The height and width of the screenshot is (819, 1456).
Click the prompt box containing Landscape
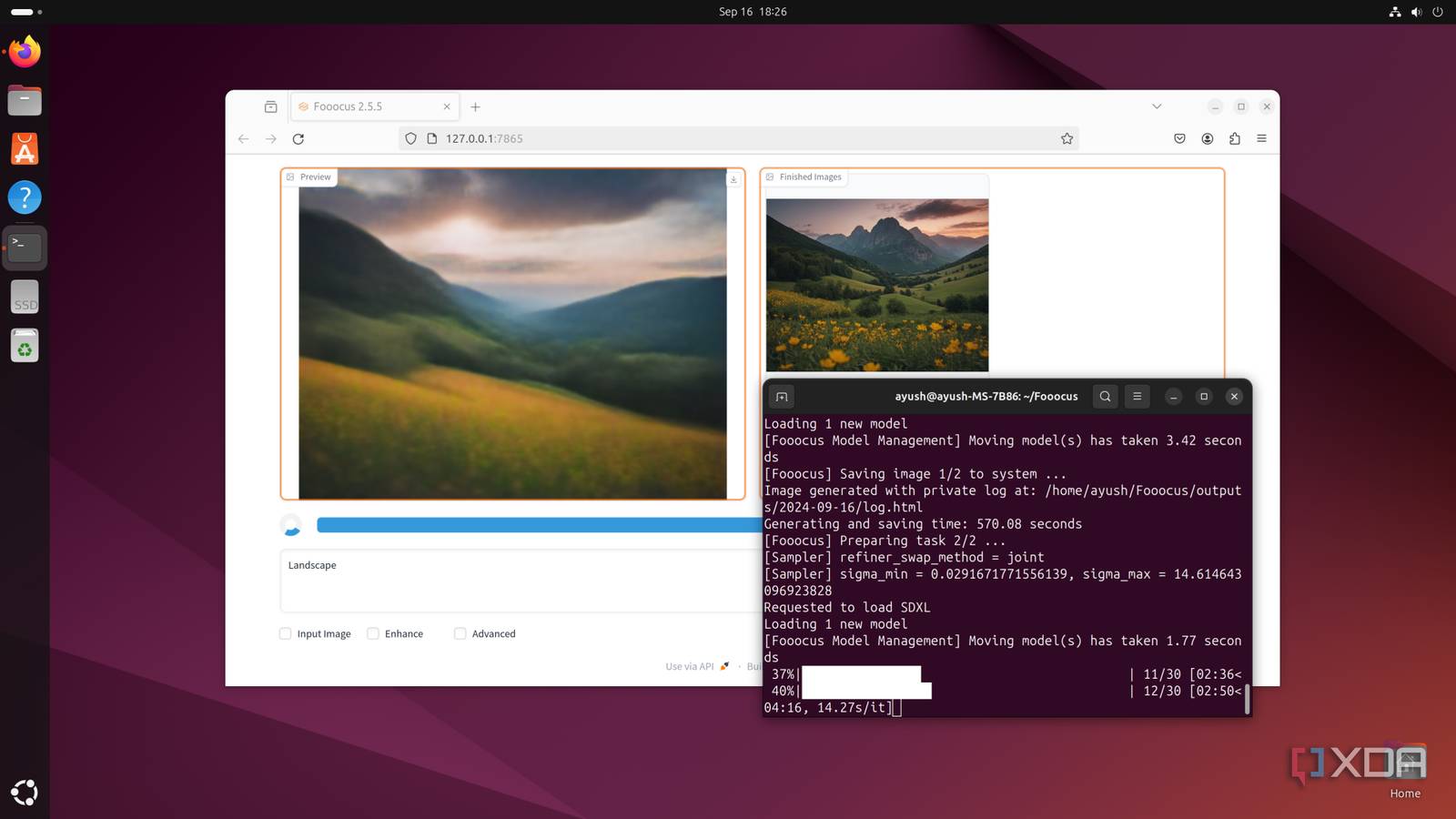pyautogui.click(x=521, y=581)
